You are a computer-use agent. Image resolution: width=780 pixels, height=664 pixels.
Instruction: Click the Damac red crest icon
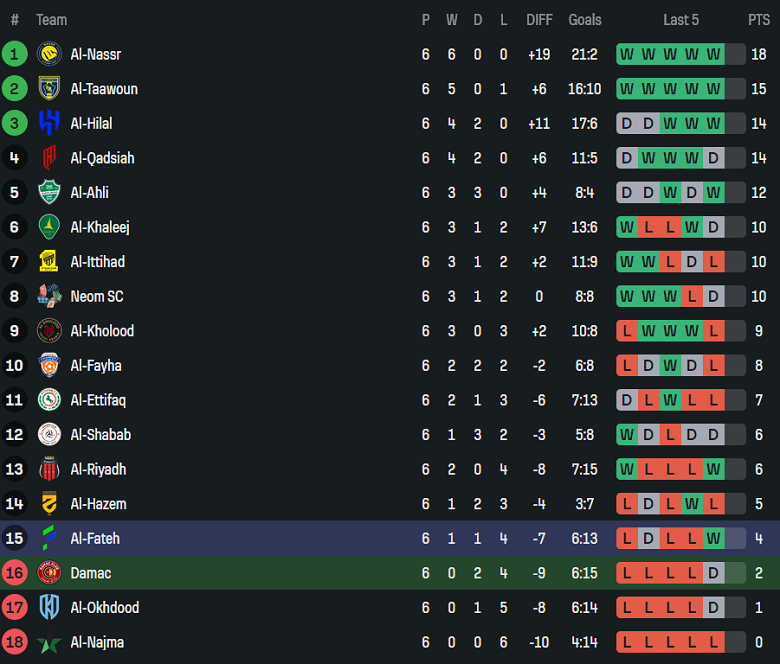(49, 573)
